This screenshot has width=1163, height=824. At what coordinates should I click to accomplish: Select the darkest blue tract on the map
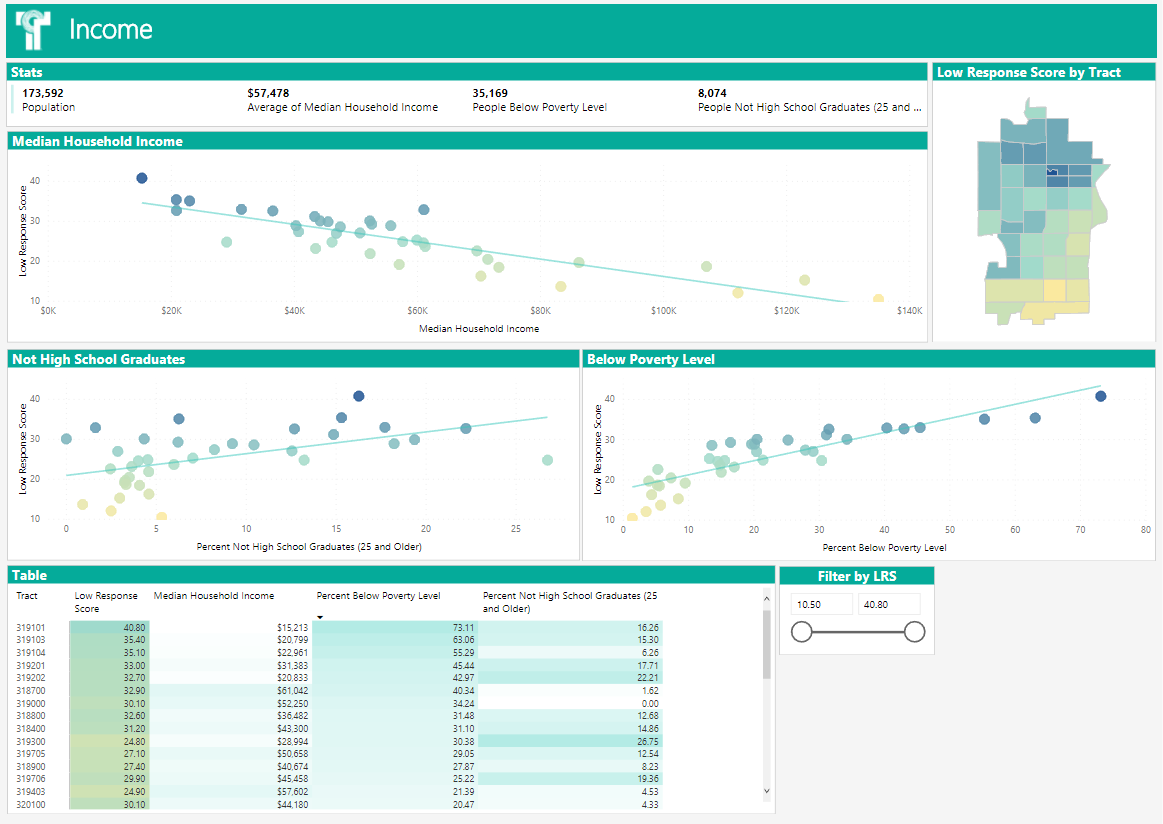pyautogui.click(x=1052, y=171)
